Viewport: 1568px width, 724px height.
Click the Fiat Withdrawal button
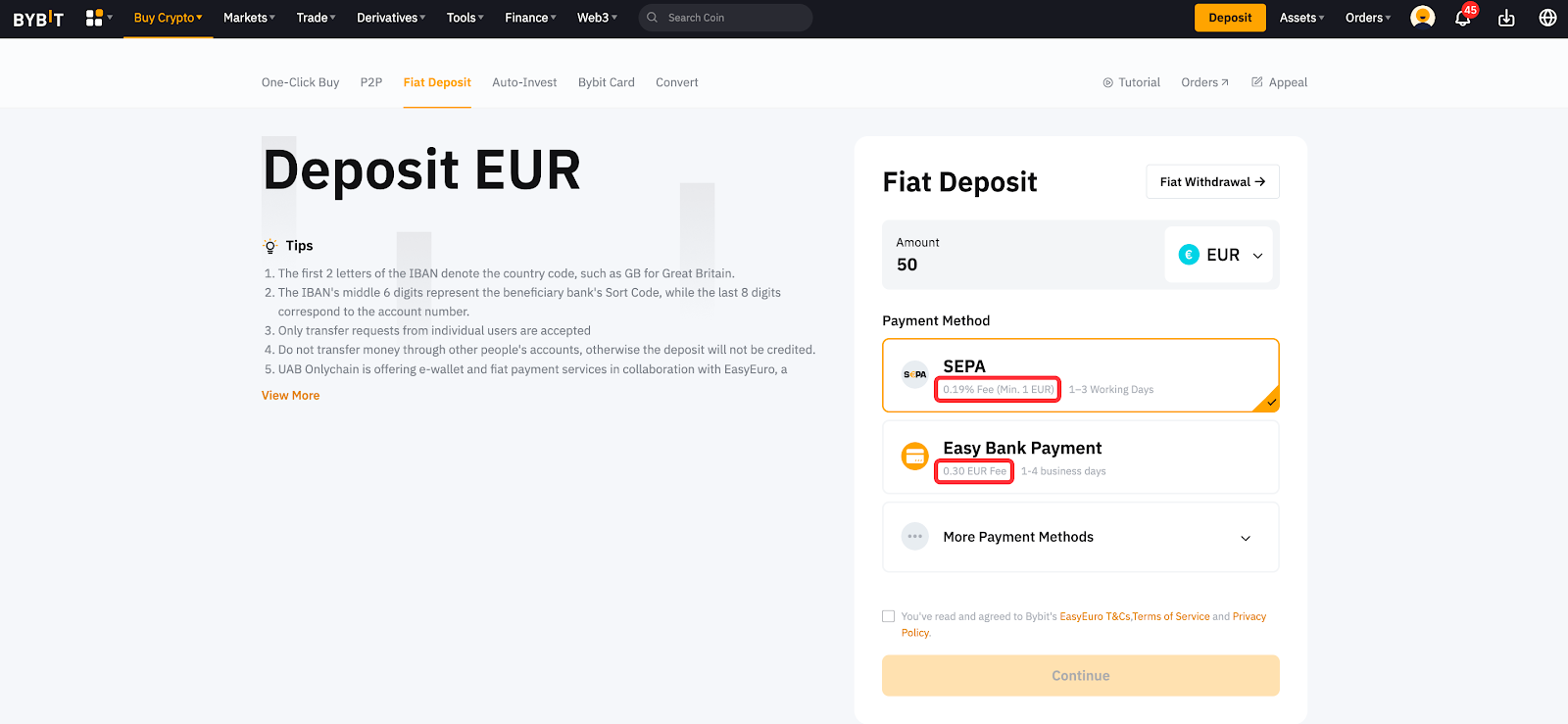point(1212,182)
